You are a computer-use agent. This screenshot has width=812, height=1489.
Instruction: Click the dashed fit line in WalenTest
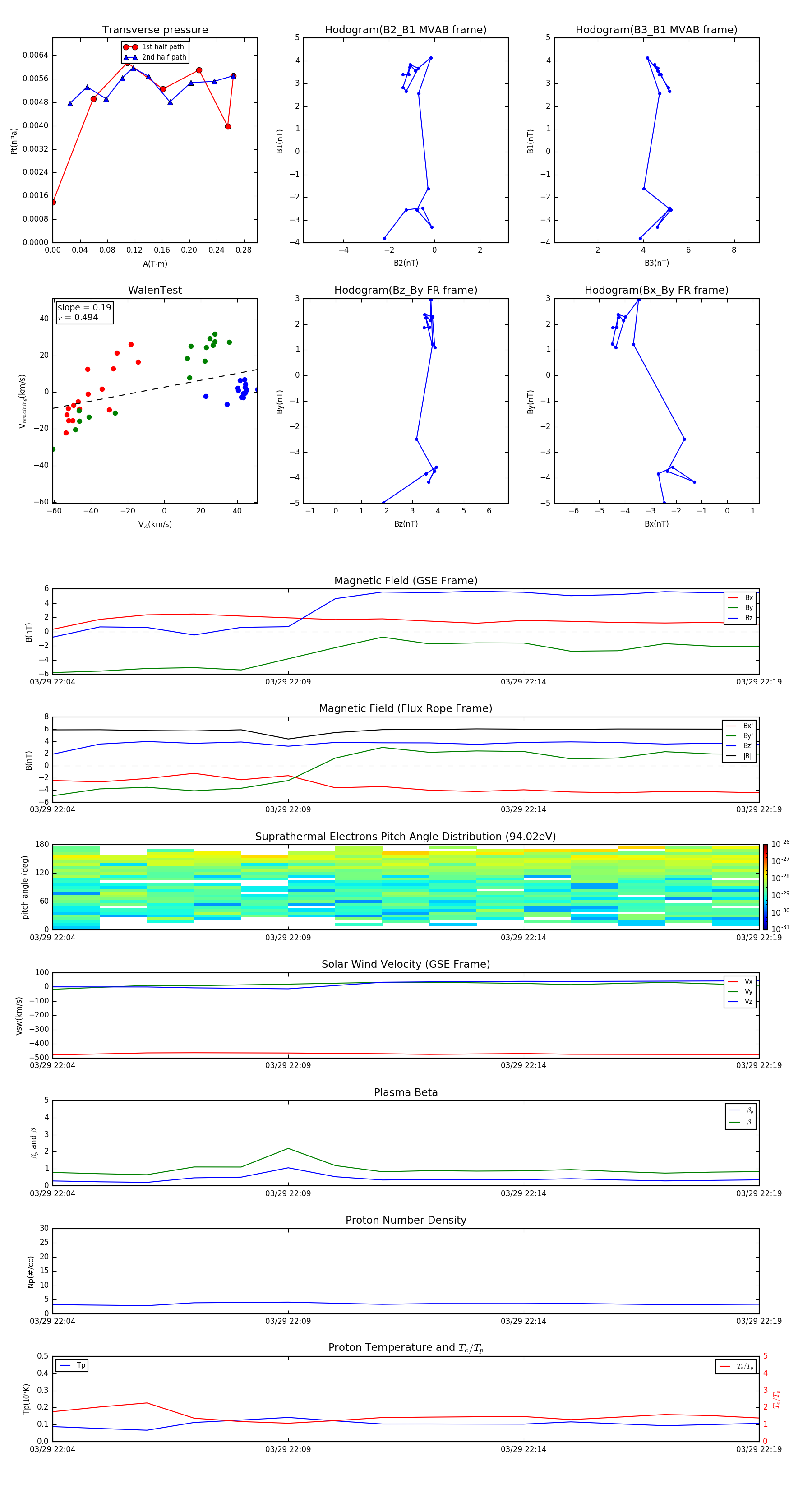click(155, 389)
